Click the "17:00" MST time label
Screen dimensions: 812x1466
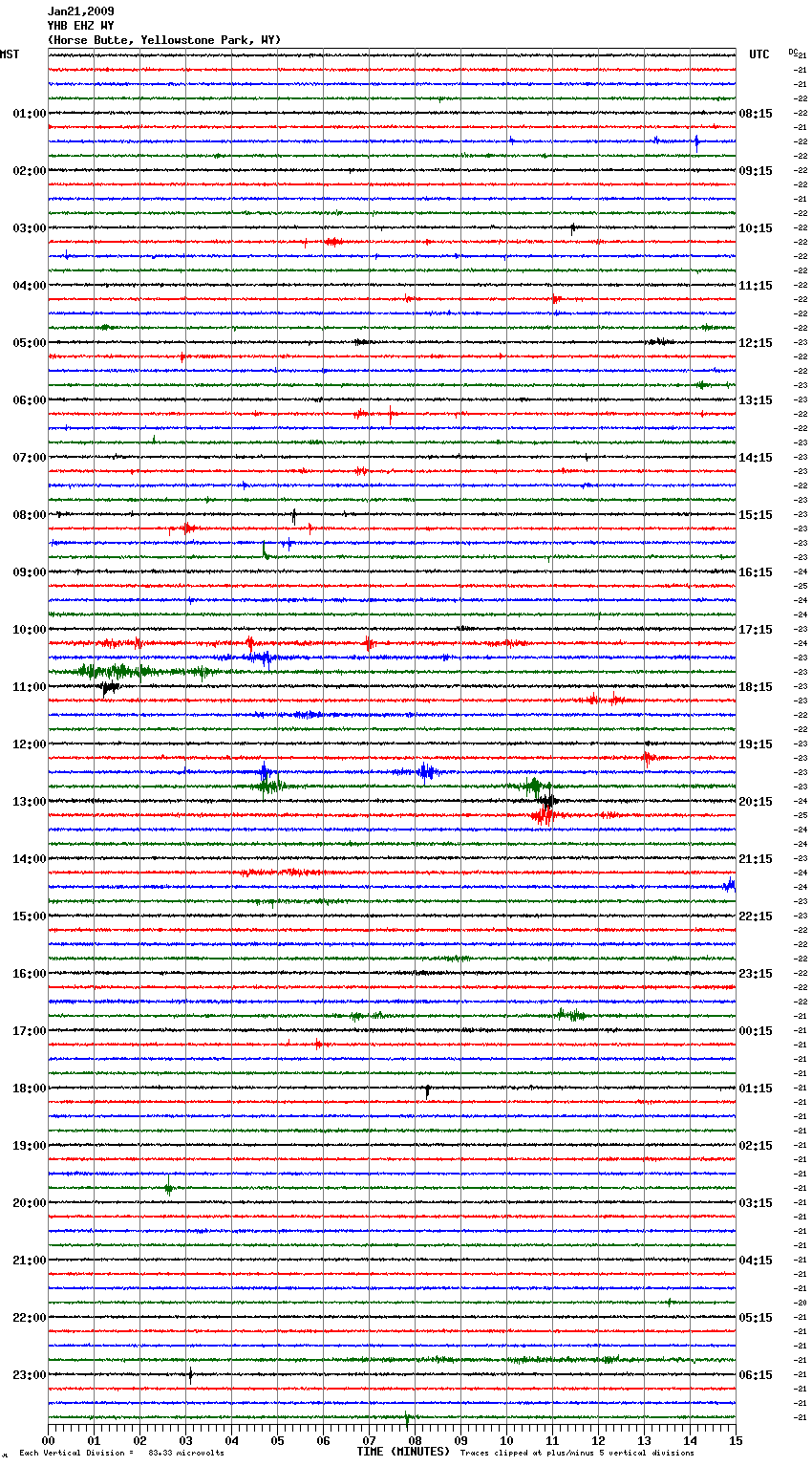click(30, 1031)
